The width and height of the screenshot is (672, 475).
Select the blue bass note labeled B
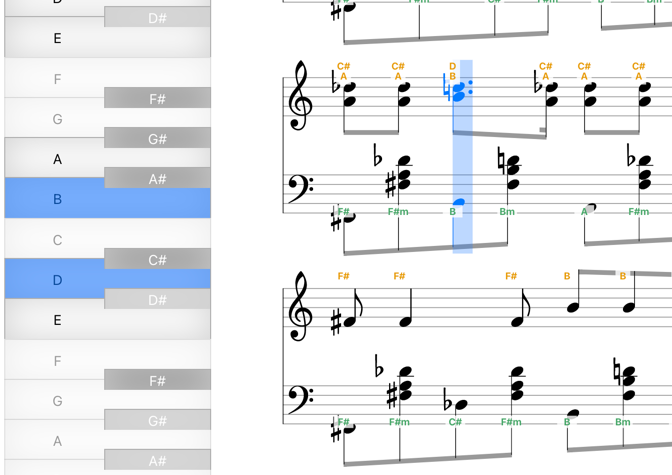459,202
